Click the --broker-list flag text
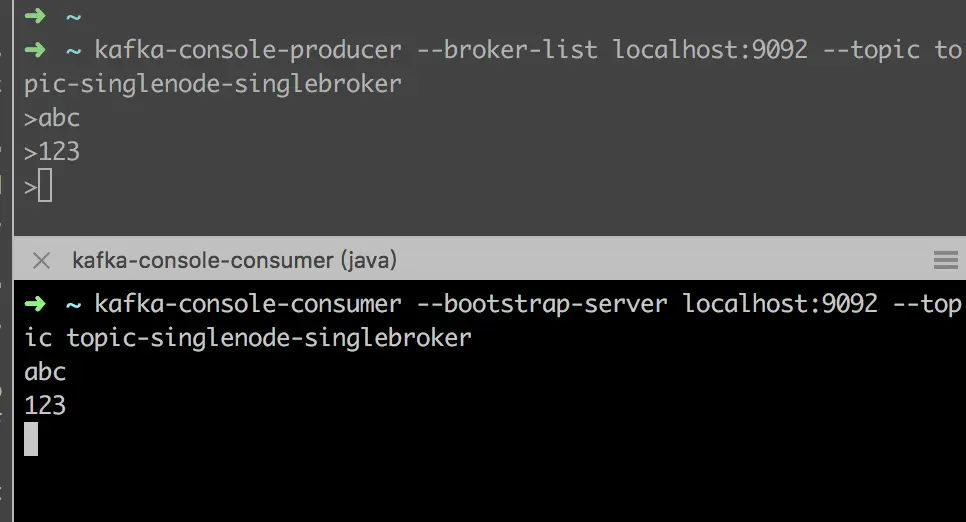The image size is (966, 522). 508,49
